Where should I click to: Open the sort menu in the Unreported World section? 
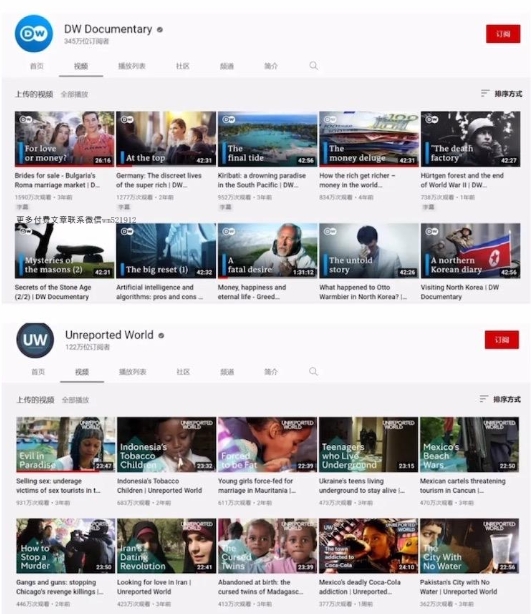(500, 399)
